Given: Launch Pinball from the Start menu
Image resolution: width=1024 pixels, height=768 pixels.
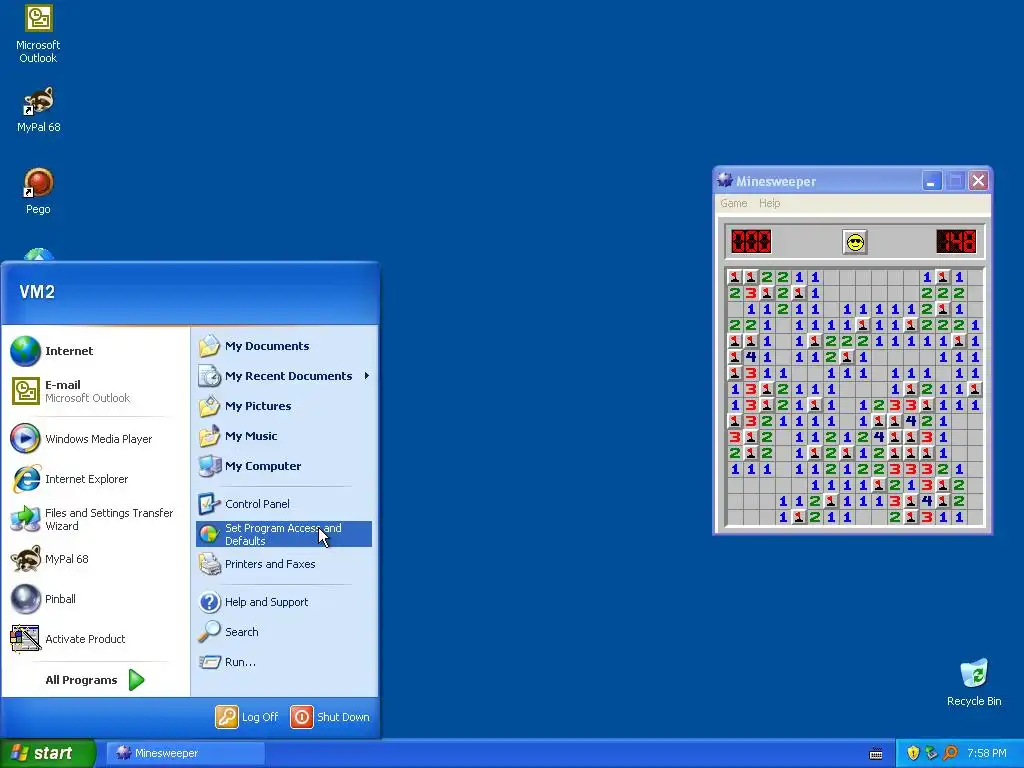Looking at the screenshot, I should [x=95, y=599].
